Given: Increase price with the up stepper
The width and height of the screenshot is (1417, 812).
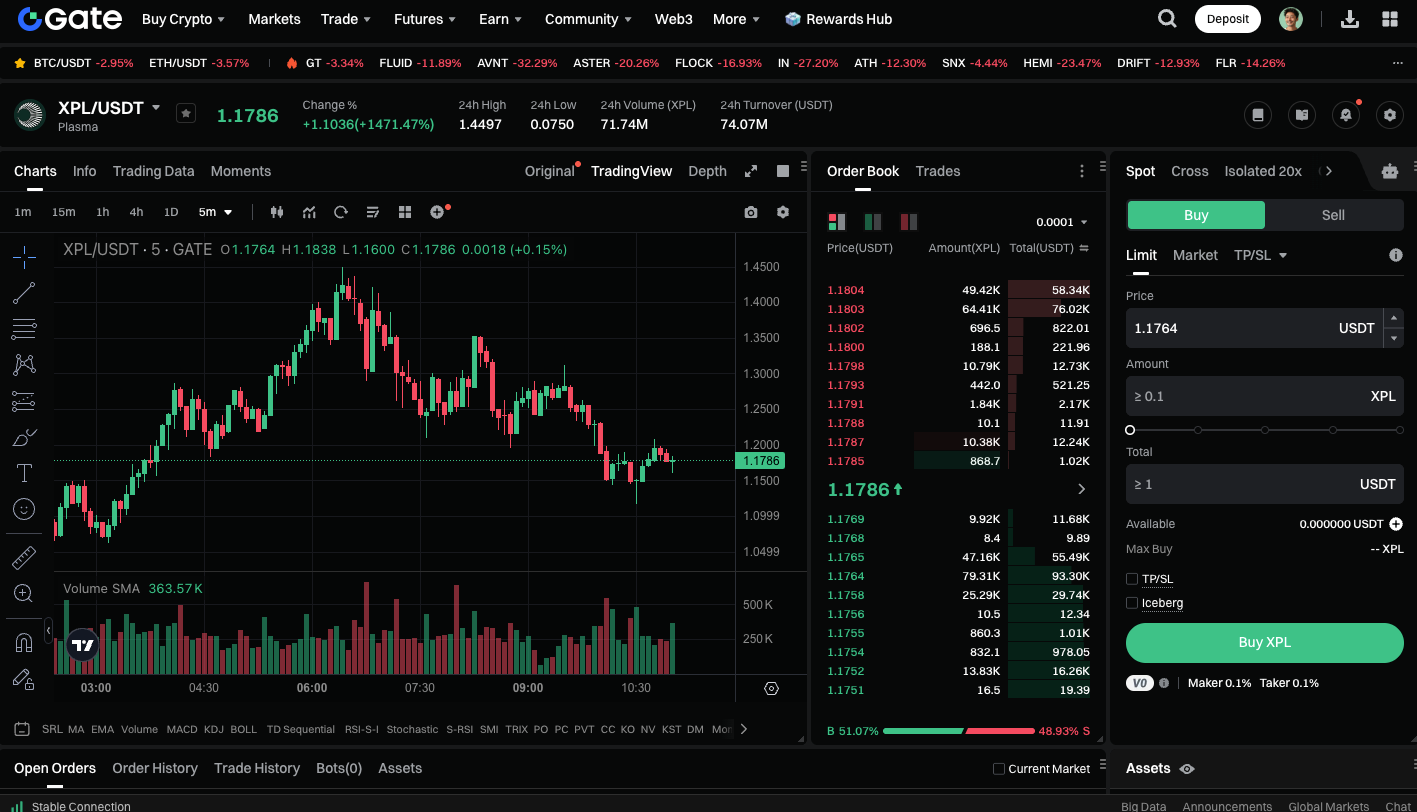Looking at the screenshot, I should pyautogui.click(x=1394, y=318).
